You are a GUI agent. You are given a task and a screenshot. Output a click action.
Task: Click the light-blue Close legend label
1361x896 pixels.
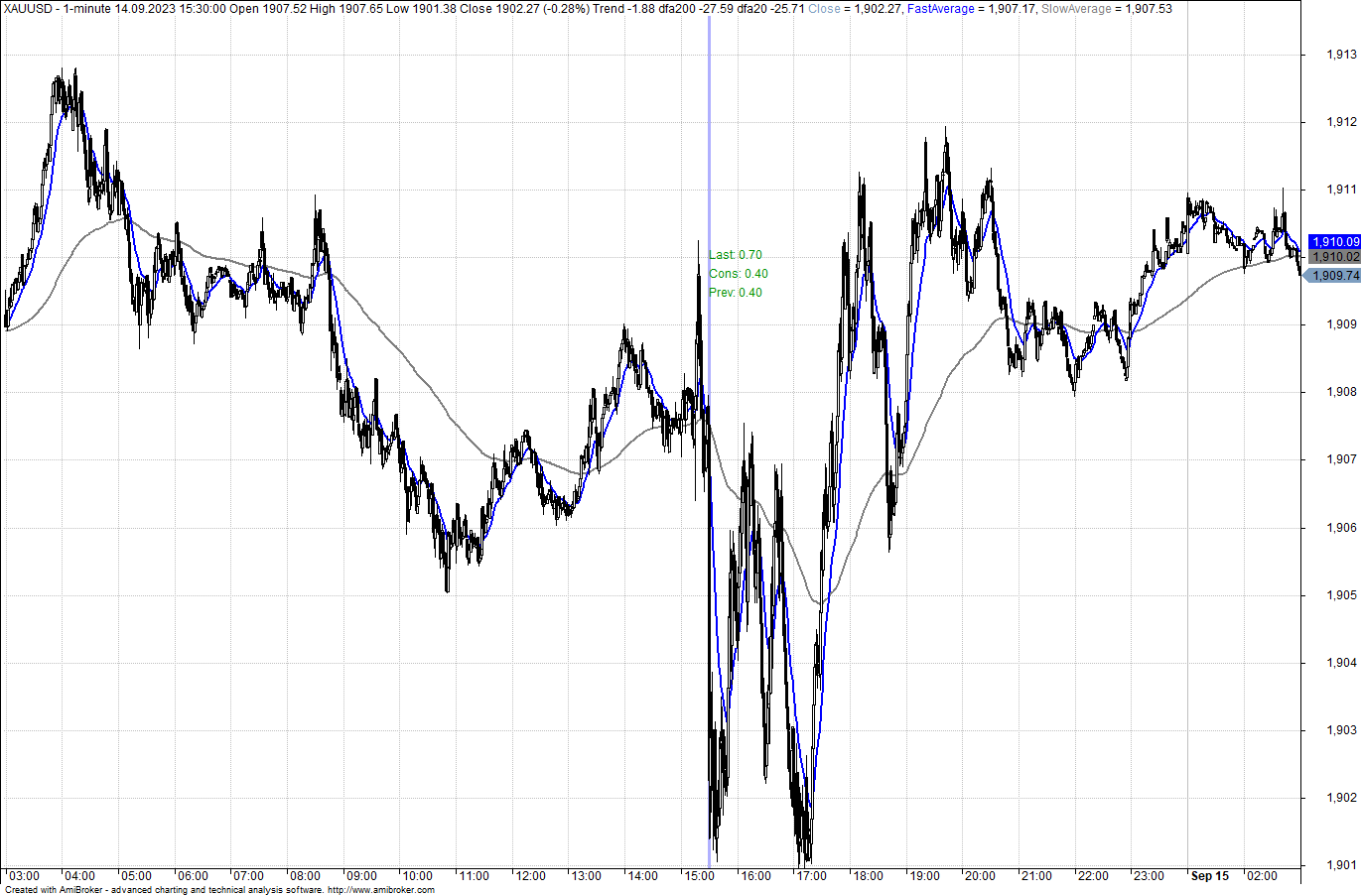tap(824, 9)
